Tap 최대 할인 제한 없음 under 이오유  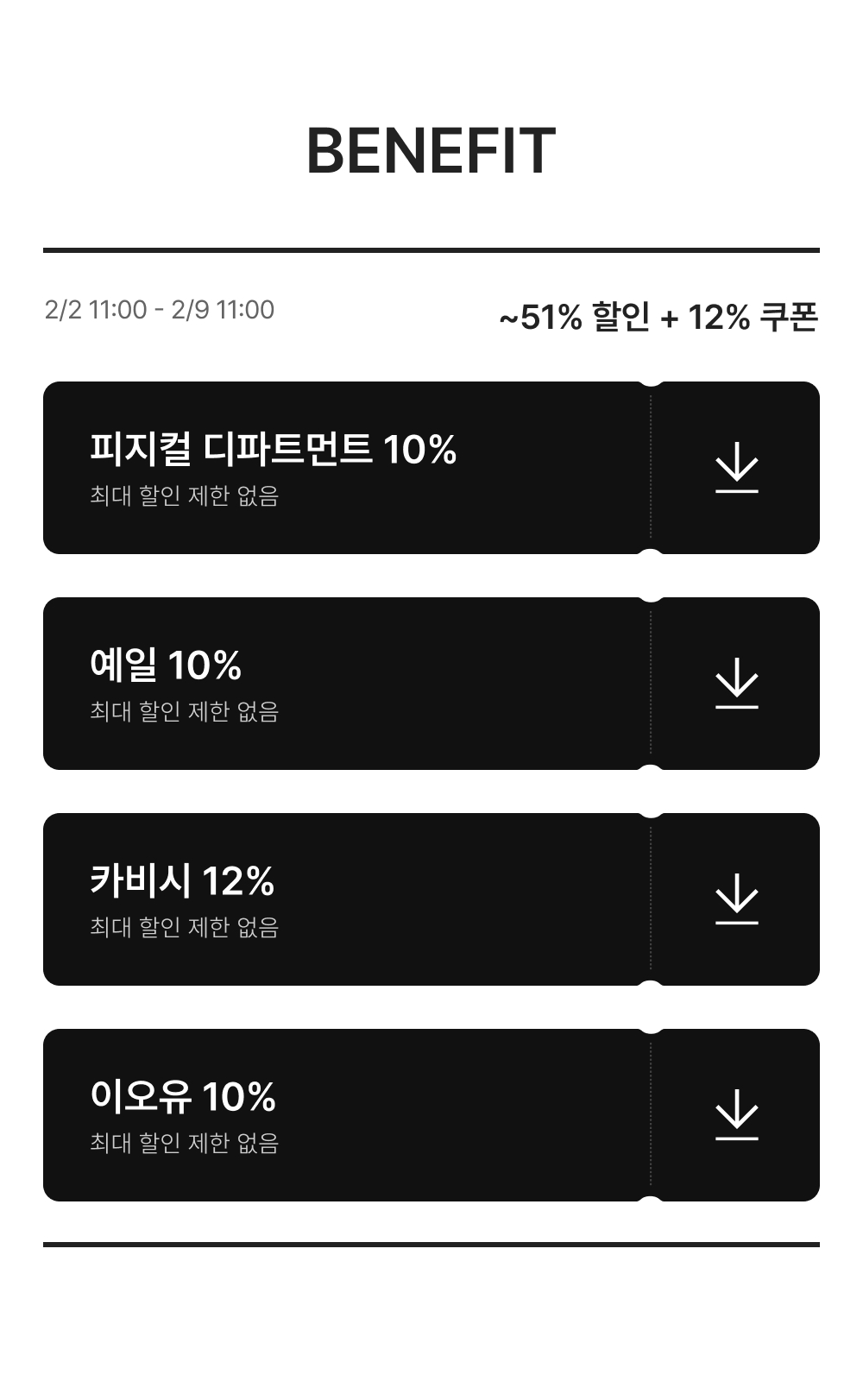184,1144
